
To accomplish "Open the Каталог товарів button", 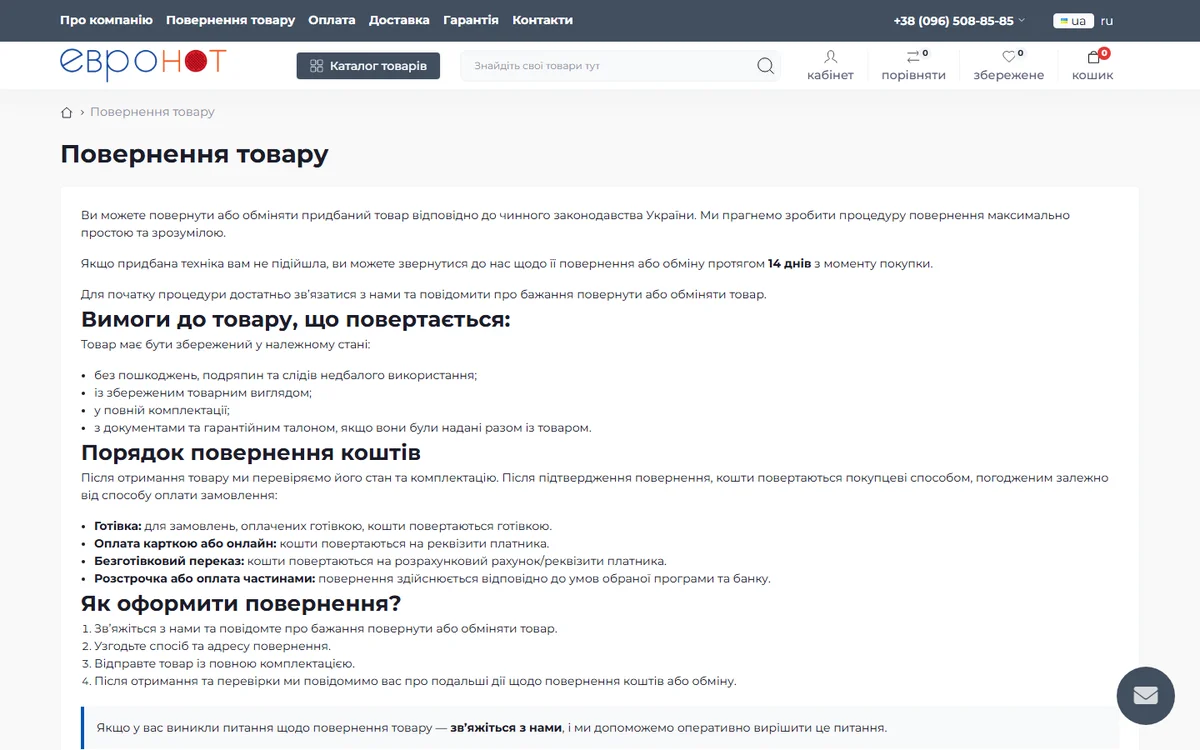I will pyautogui.click(x=368, y=66).
